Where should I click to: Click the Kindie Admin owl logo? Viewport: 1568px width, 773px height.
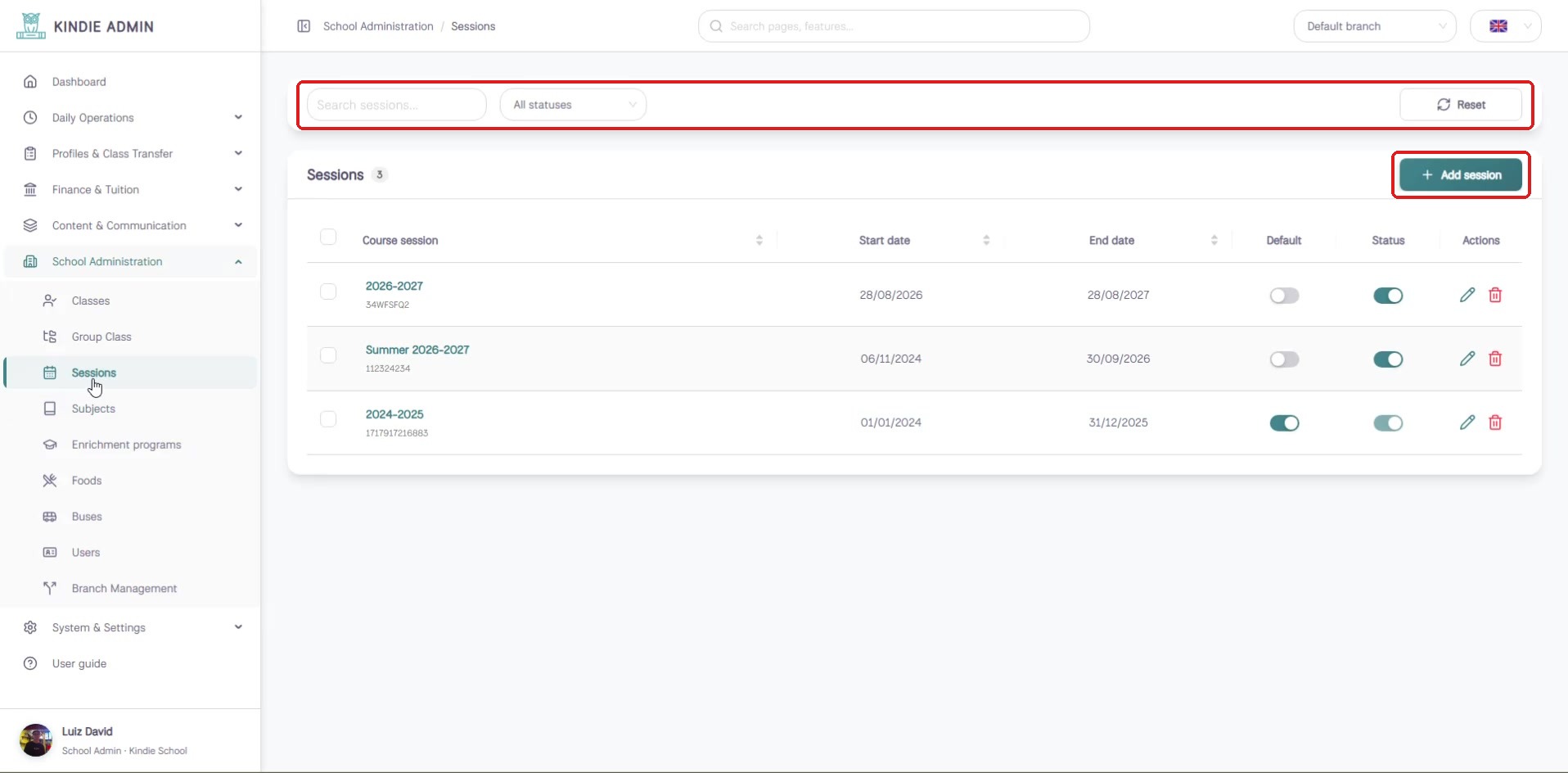pyautogui.click(x=31, y=26)
